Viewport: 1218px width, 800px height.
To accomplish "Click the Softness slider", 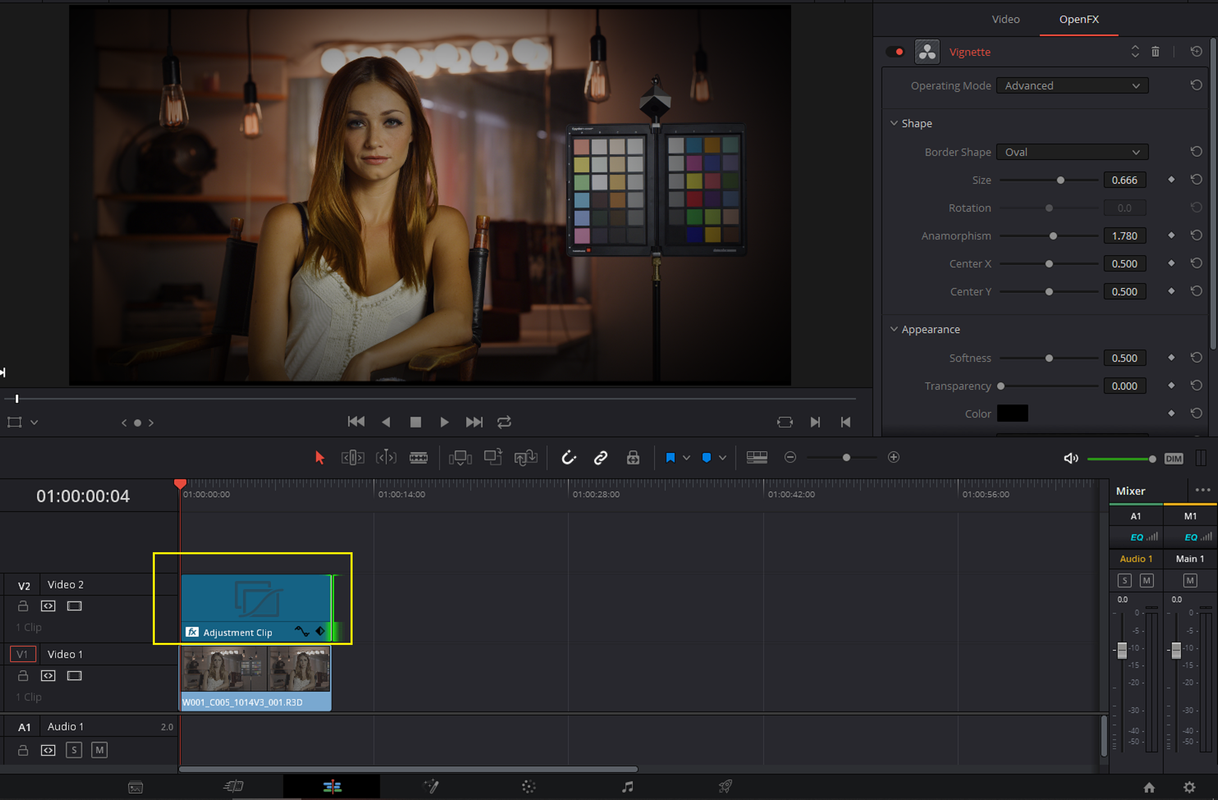I will 1049,358.
